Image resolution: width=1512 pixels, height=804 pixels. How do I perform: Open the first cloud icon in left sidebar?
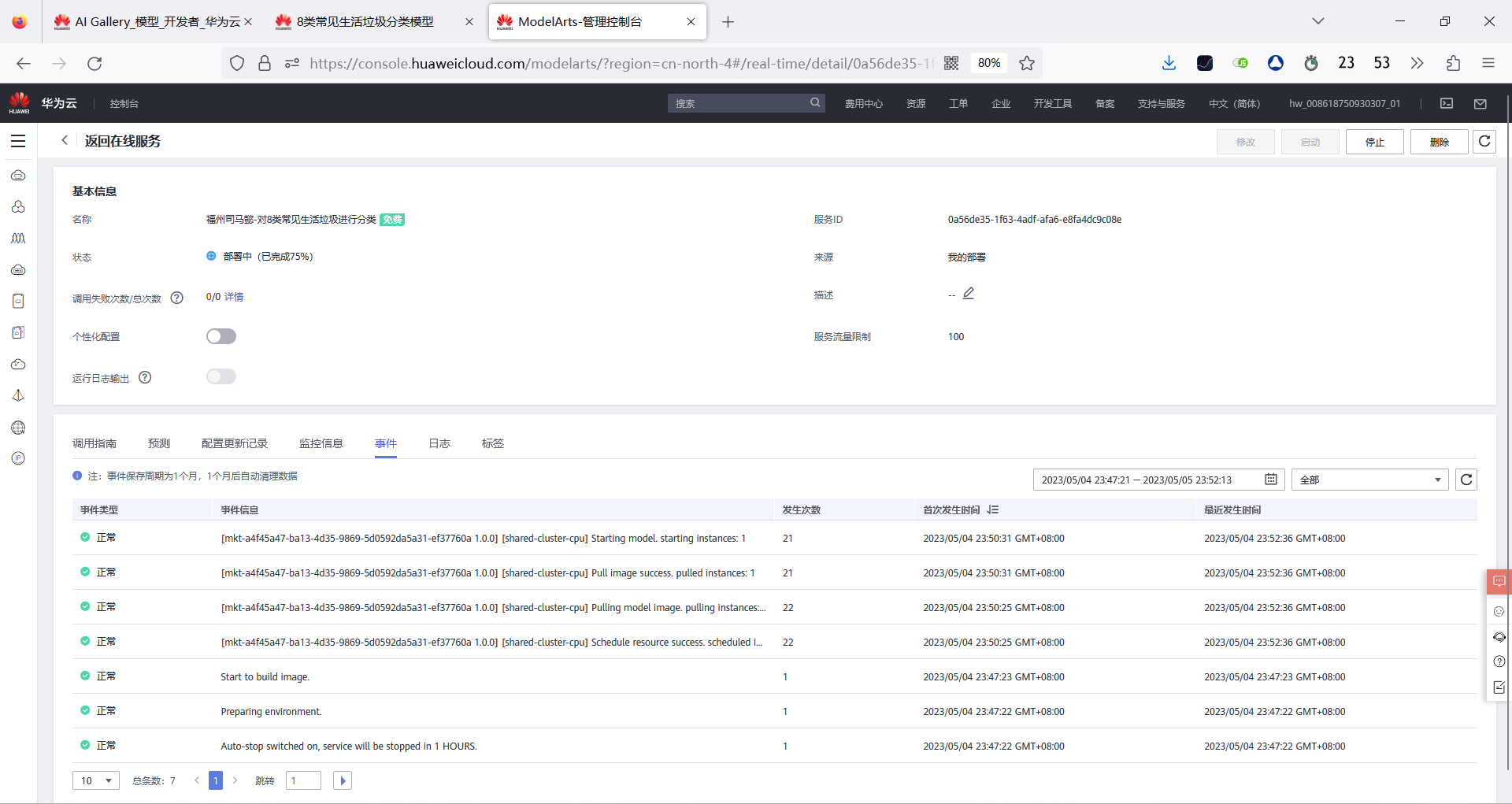[x=18, y=175]
